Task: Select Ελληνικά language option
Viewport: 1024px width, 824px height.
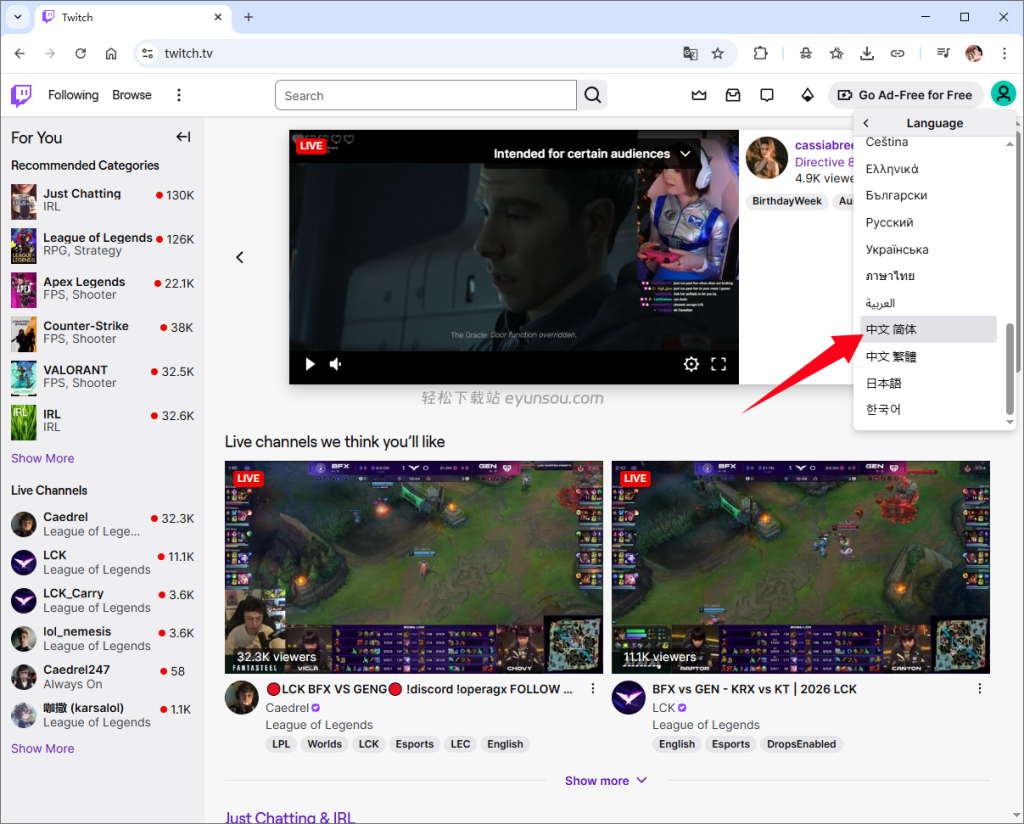Action: click(x=928, y=169)
